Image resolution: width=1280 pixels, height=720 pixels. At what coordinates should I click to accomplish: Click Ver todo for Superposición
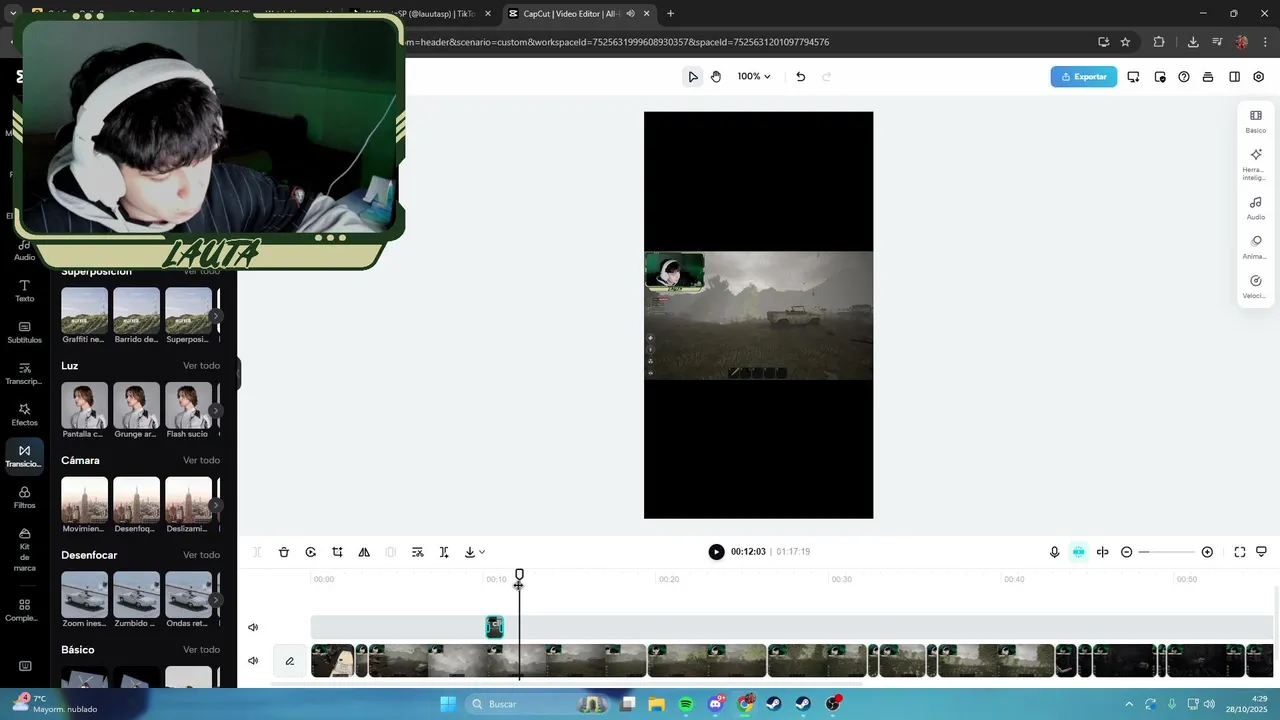pos(201,271)
